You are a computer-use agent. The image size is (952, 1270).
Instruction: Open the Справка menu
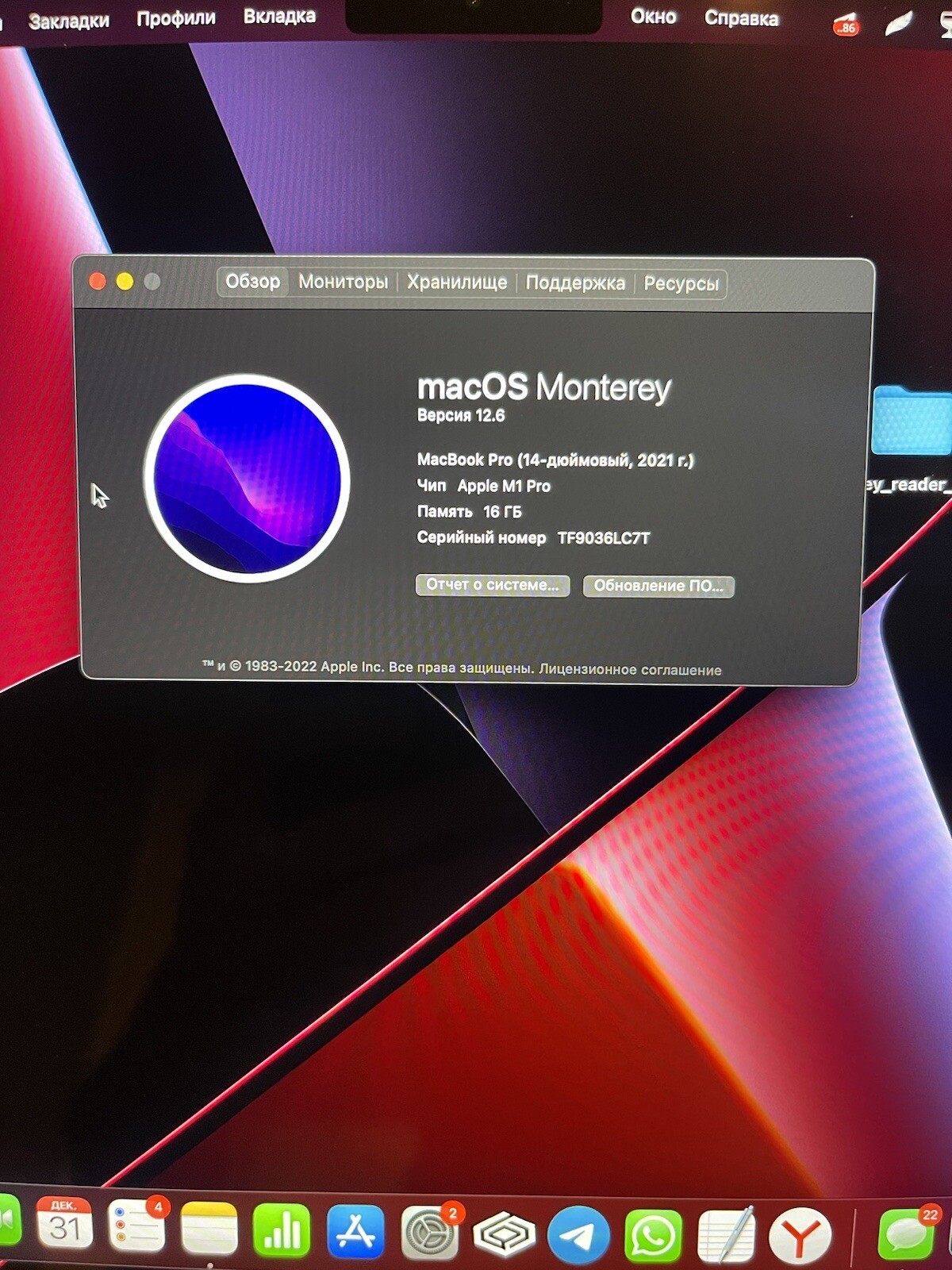point(741,18)
